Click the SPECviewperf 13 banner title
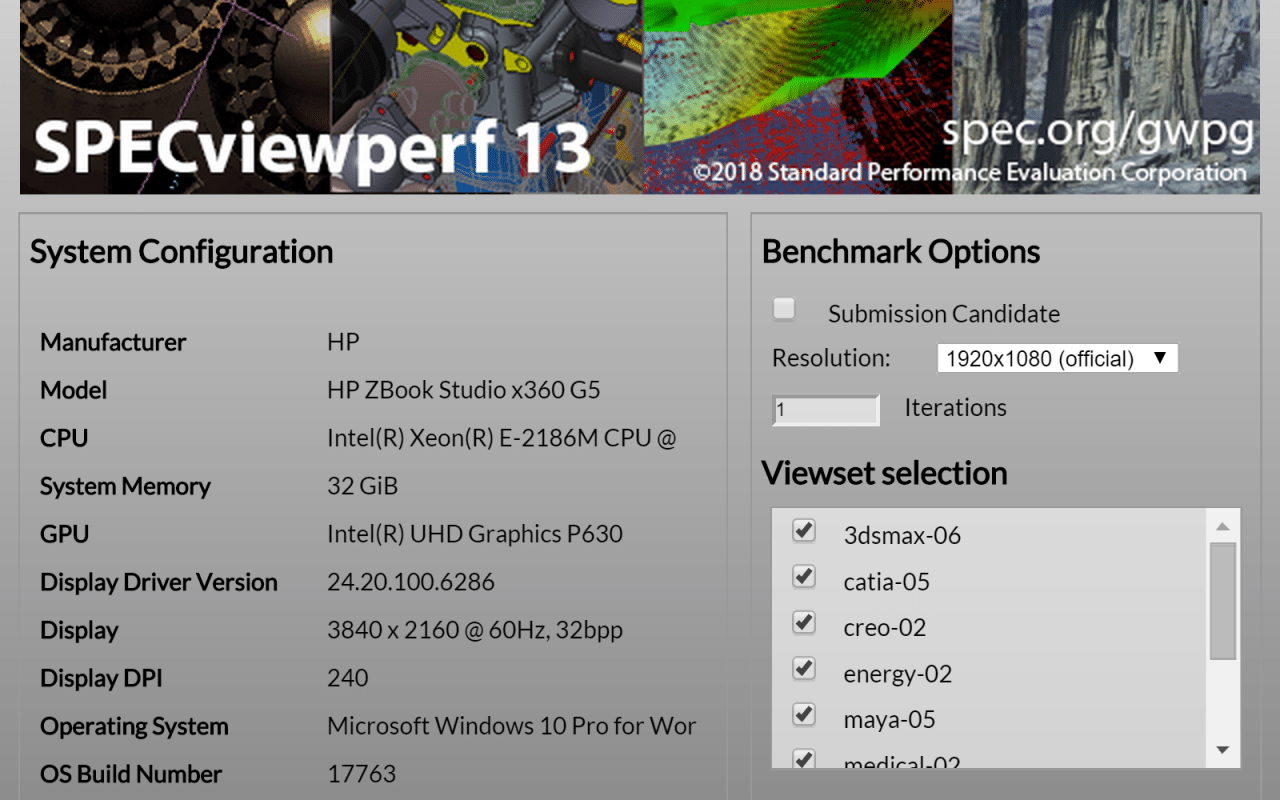This screenshot has width=1280, height=800. (312, 146)
